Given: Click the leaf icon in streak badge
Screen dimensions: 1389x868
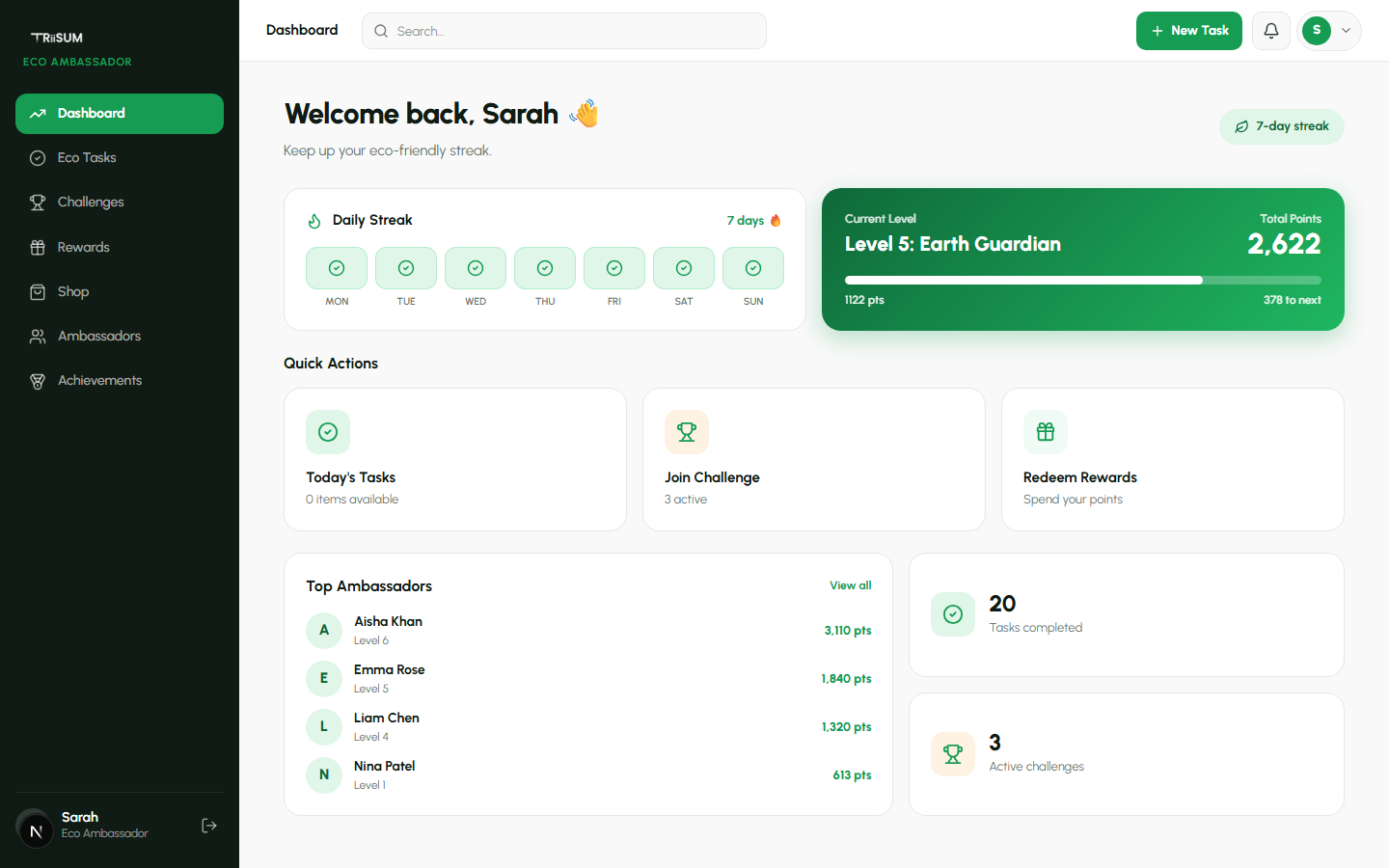Looking at the screenshot, I should (1241, 126).
